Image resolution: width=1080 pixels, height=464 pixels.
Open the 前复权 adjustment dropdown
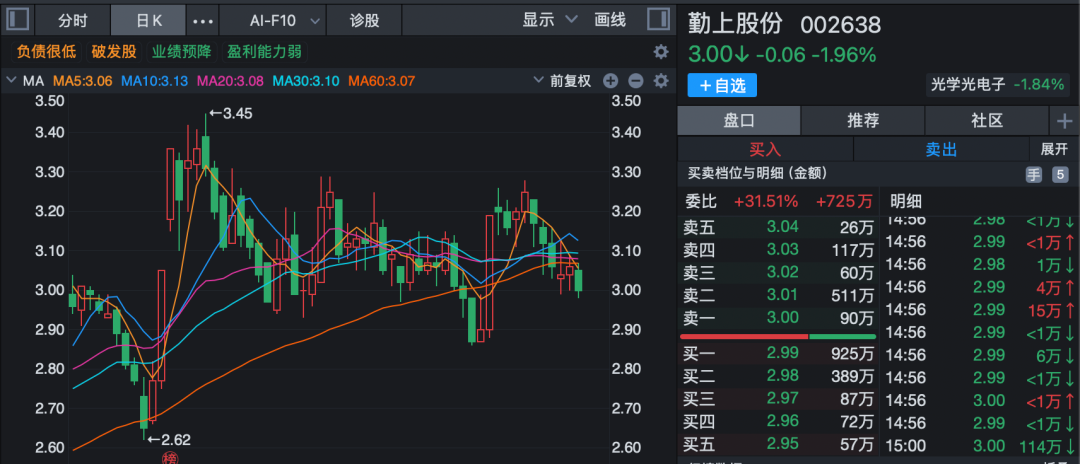[x=569, y=81]
